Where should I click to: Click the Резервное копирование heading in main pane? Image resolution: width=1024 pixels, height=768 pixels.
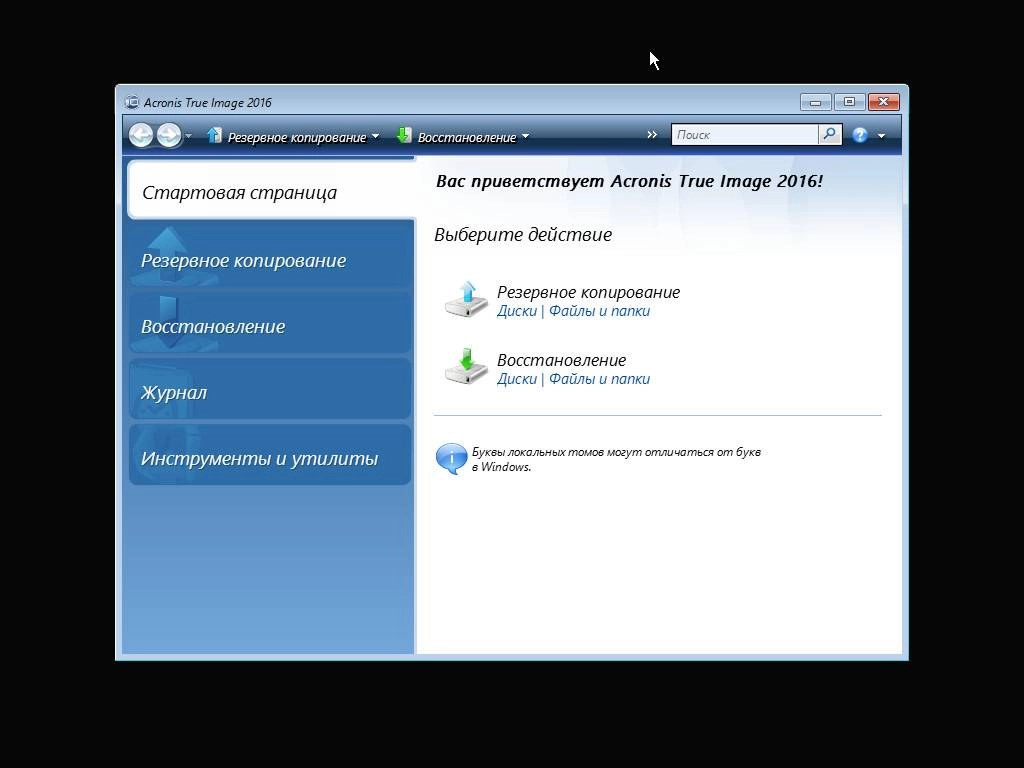588,292
